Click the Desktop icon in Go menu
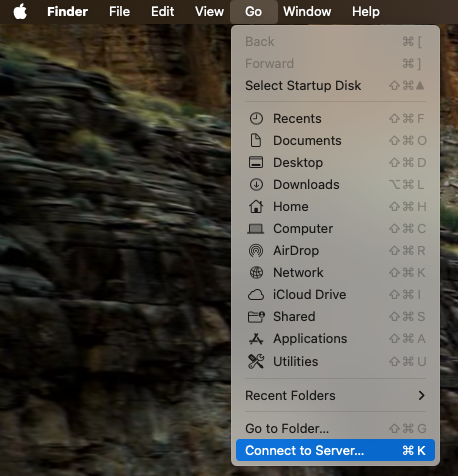 (256, 163)
